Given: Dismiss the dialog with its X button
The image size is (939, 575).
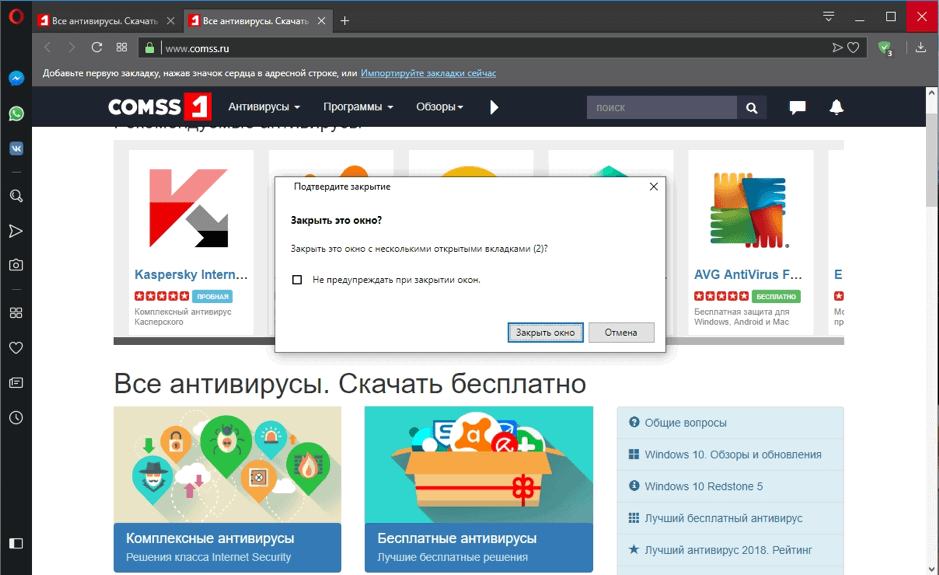Looking at the screenshot, I should click(x=654, y=187).
